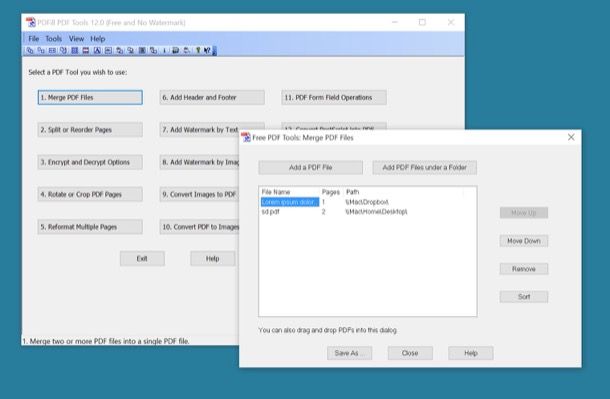This screenshot has width=610, height=399.
Task: Click the pages value 2 for sd.pdf
Action: [323, 212]
